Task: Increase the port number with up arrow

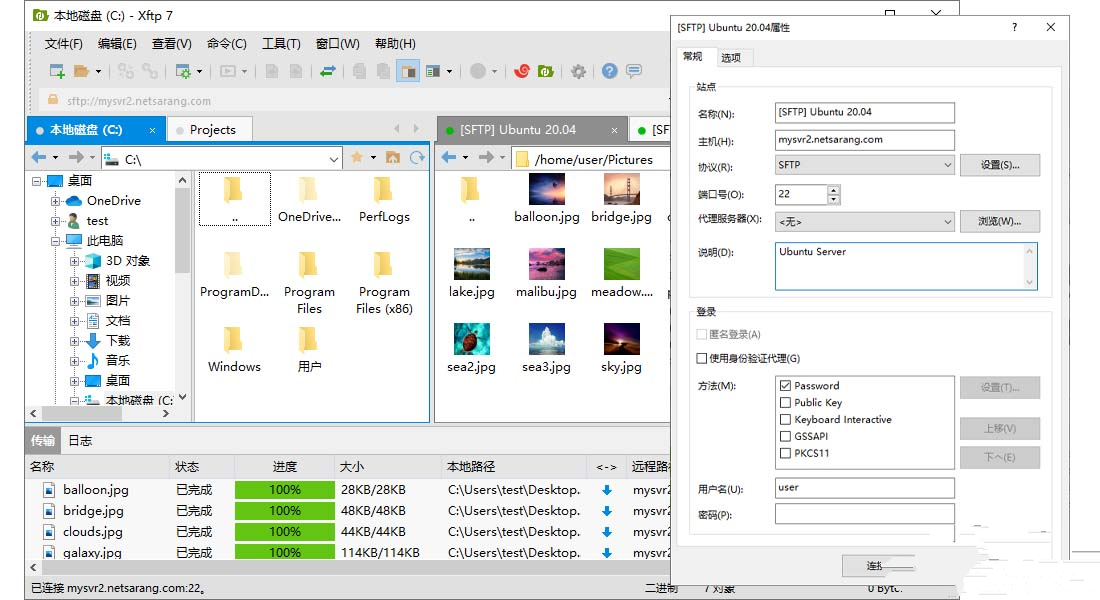Action: coord(833,189)
